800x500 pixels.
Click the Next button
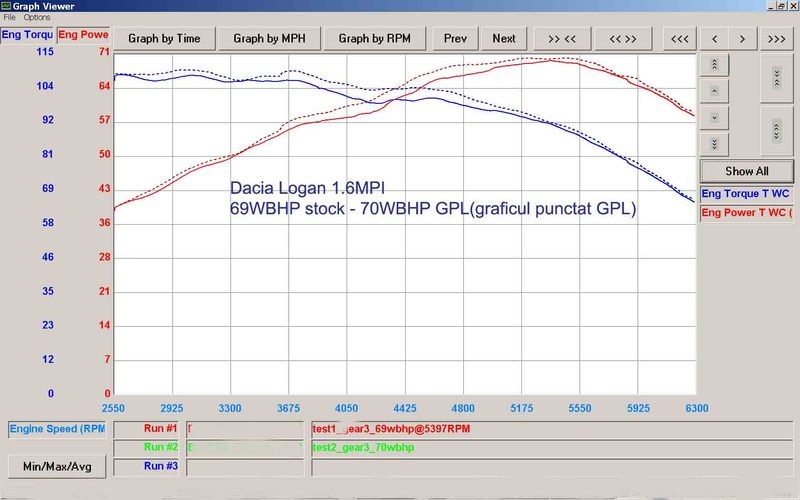(504, 39)
